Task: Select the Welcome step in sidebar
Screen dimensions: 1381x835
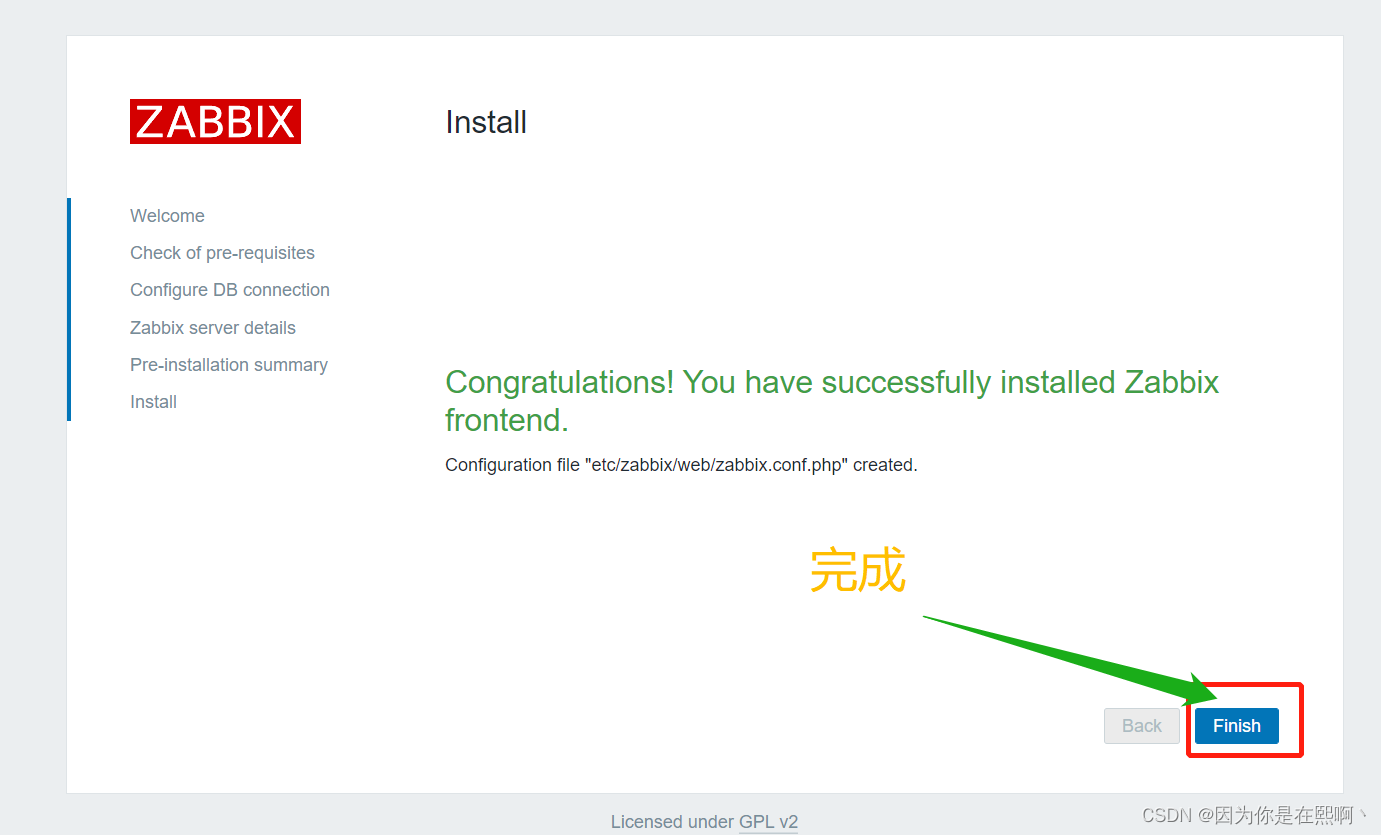Action: (x=167, y=216)
